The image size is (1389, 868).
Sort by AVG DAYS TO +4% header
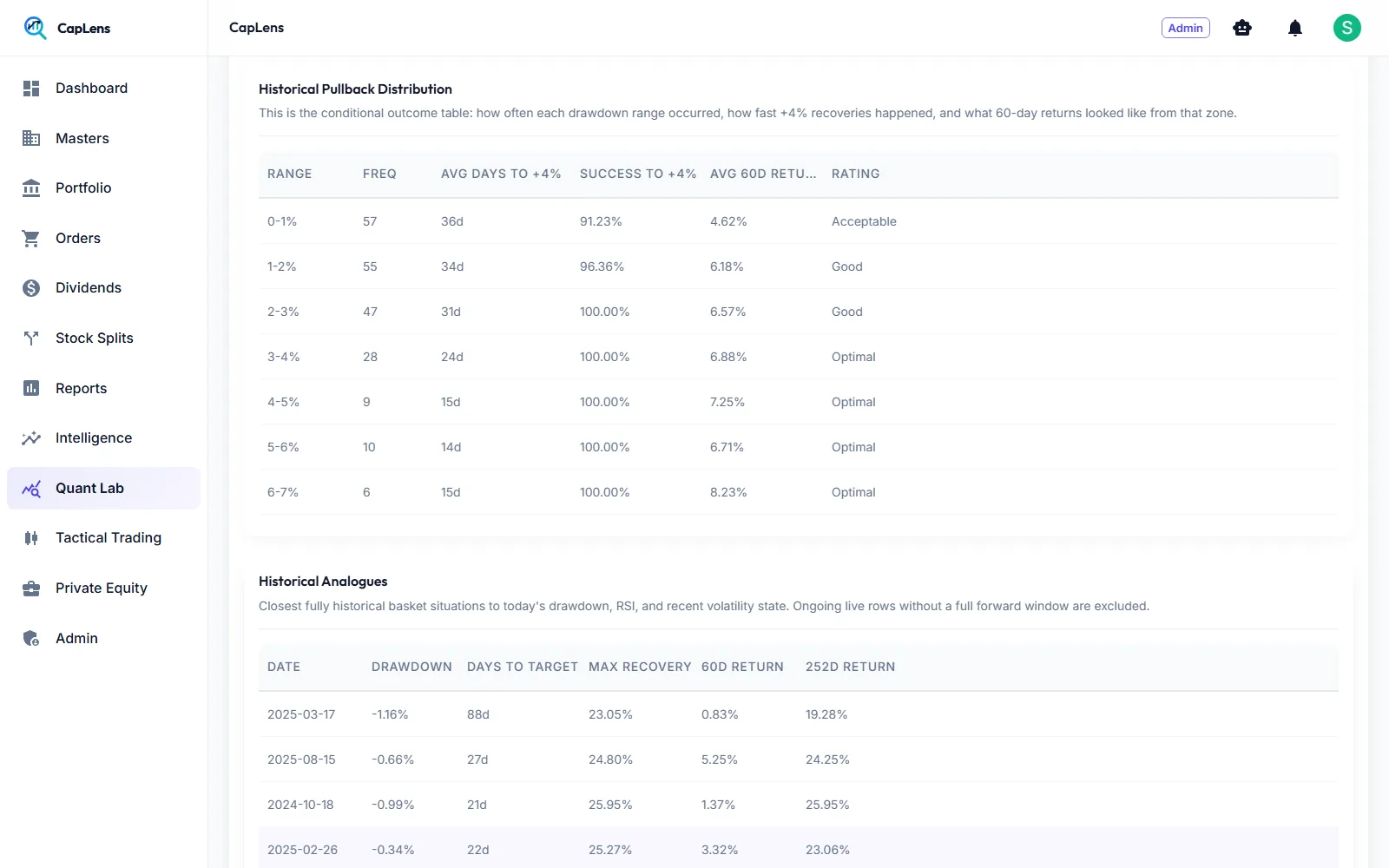[501, 174]
